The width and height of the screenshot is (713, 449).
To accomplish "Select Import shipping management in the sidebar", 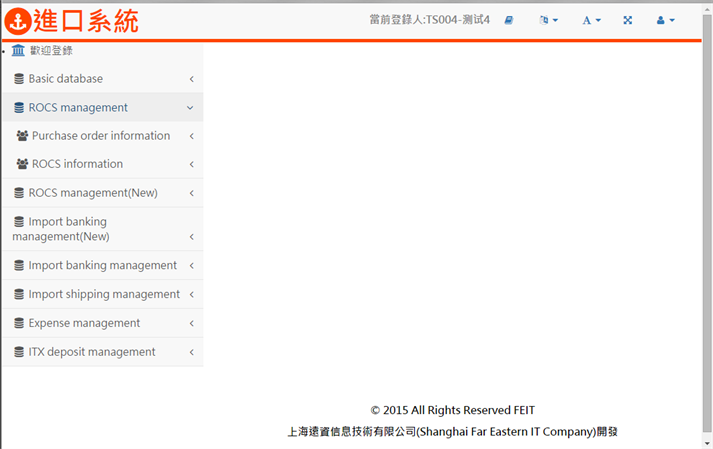I will click(x=104, y=294).
